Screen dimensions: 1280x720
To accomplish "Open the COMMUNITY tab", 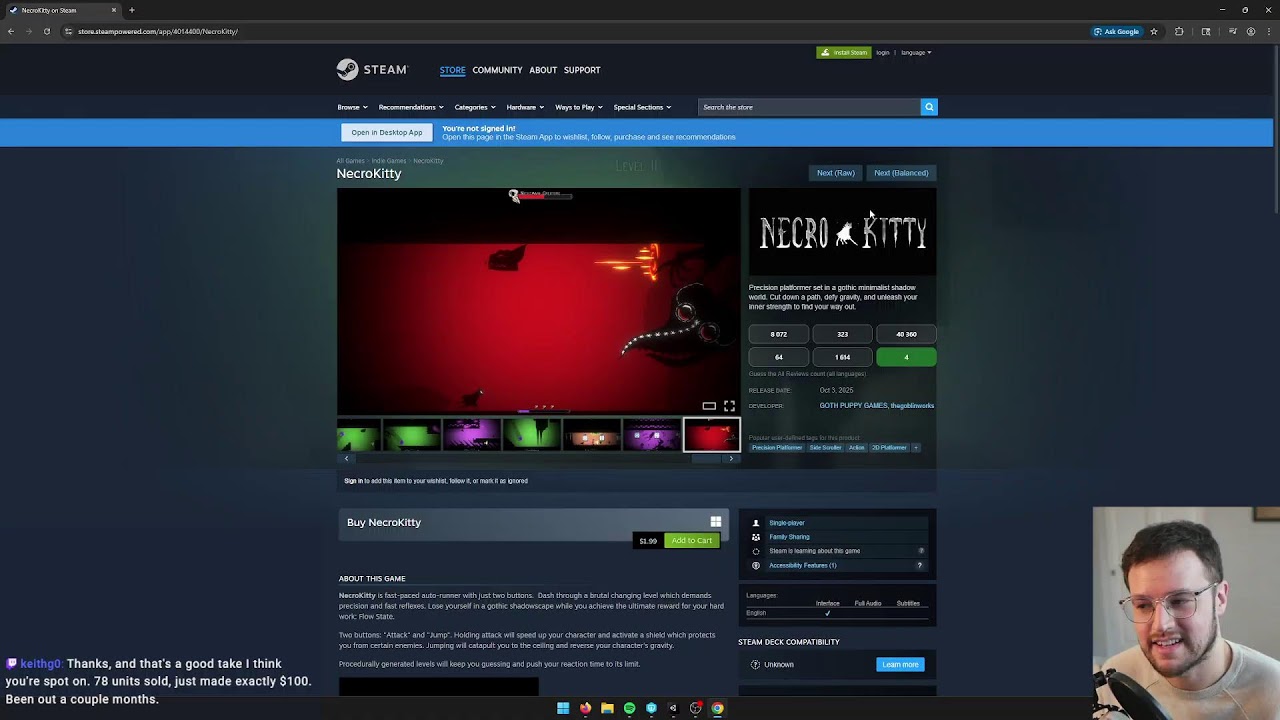I will tap(497, 70).
